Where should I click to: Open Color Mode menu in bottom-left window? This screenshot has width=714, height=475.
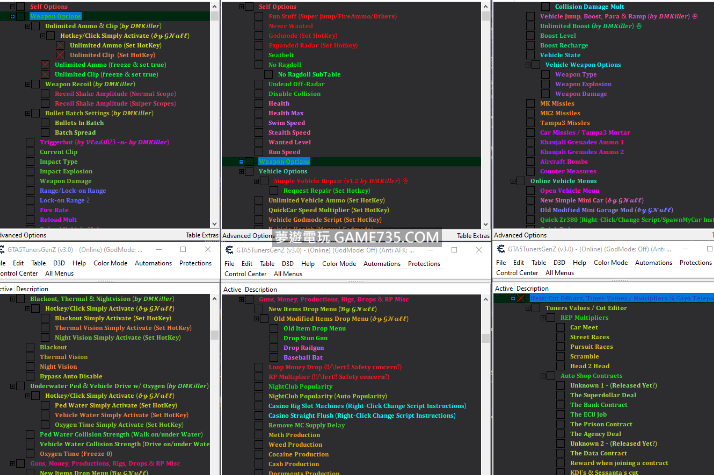point(109,263)
